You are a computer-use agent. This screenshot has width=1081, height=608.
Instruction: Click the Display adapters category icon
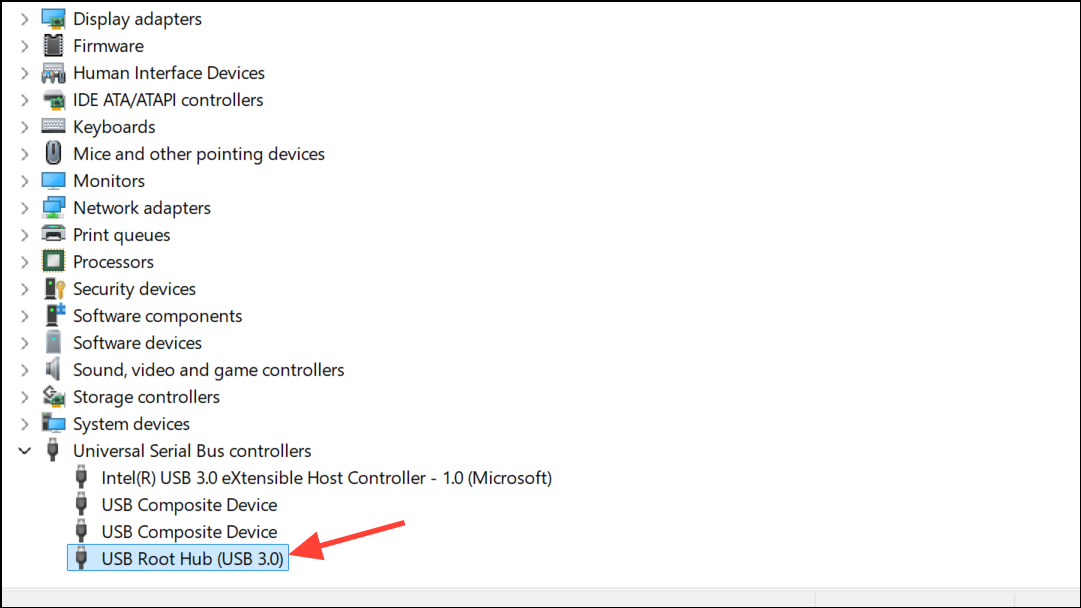coord(53,19)
